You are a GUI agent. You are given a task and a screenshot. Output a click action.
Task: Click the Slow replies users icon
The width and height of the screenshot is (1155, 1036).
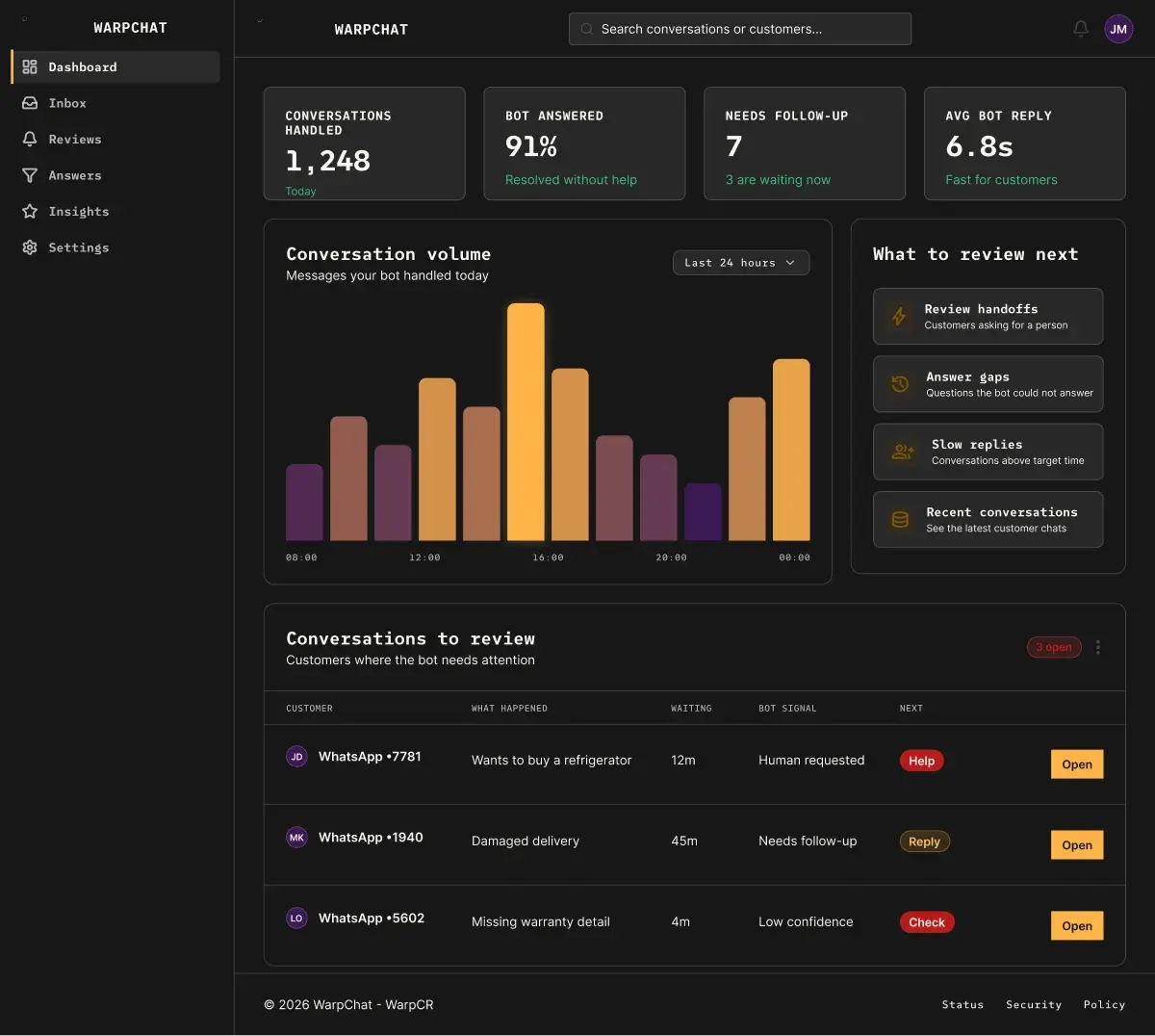point(903,452)
